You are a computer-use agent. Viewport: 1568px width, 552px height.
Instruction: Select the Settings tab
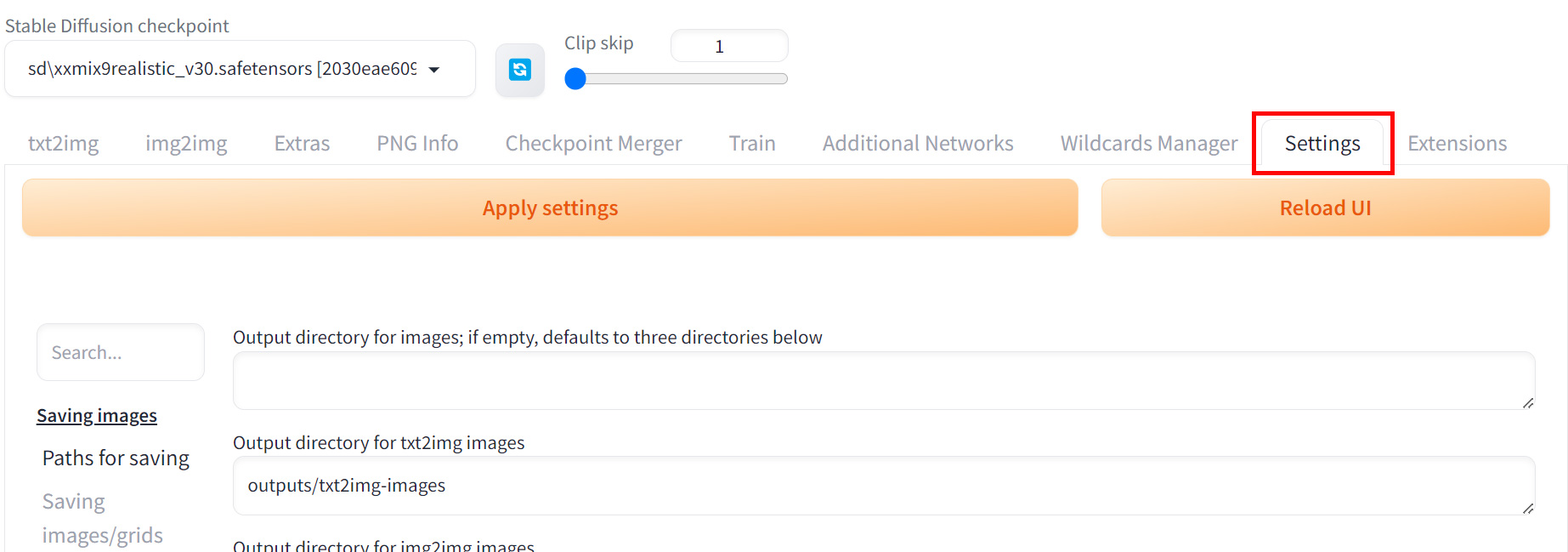click(x=1322, y=144)
